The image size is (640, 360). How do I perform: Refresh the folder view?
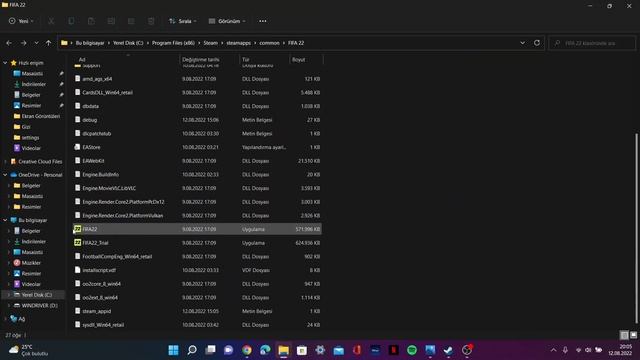pyautogui.click(x=537, y=43)
